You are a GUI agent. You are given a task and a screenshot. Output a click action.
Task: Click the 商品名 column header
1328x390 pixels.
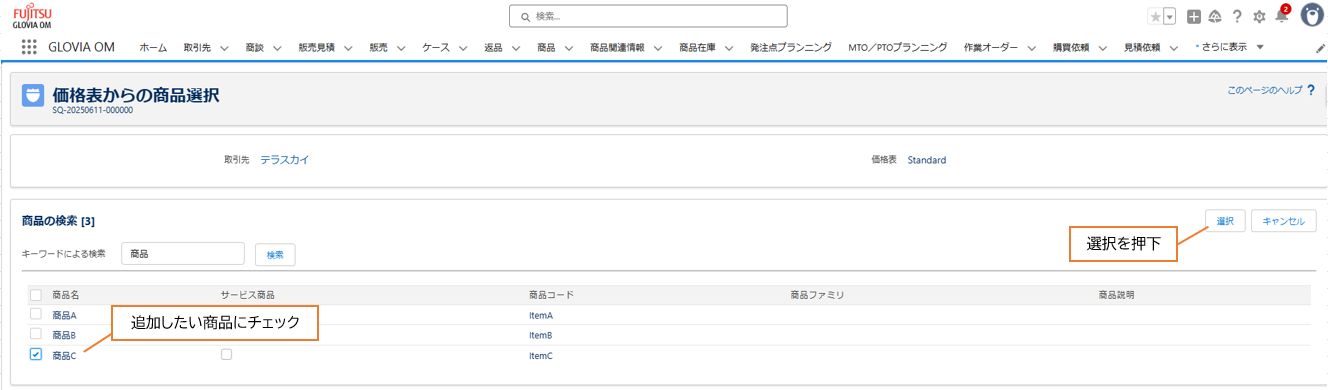[x=66, y=295]
